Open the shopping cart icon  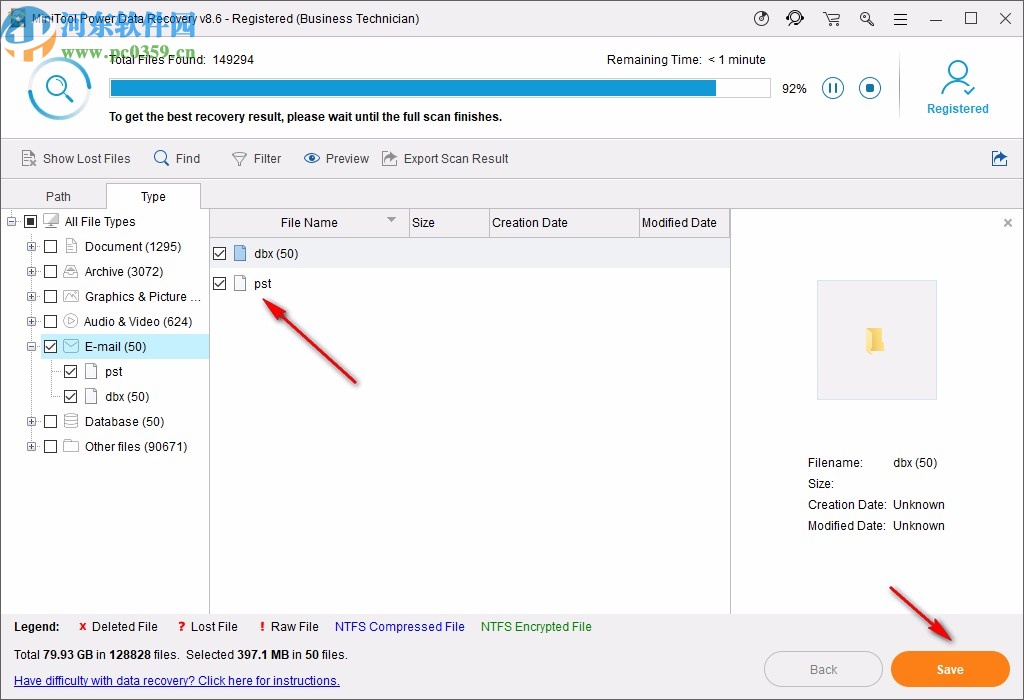coord(831,18)
